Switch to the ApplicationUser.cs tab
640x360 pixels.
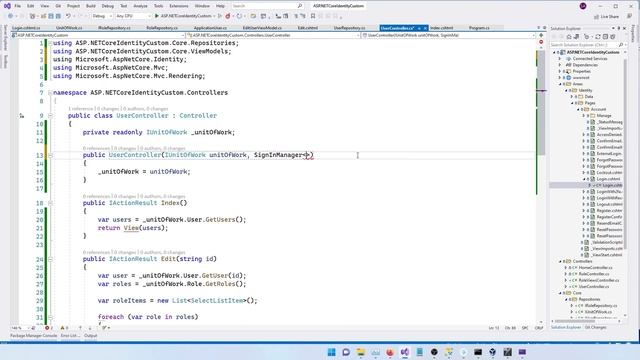(210, 28)
